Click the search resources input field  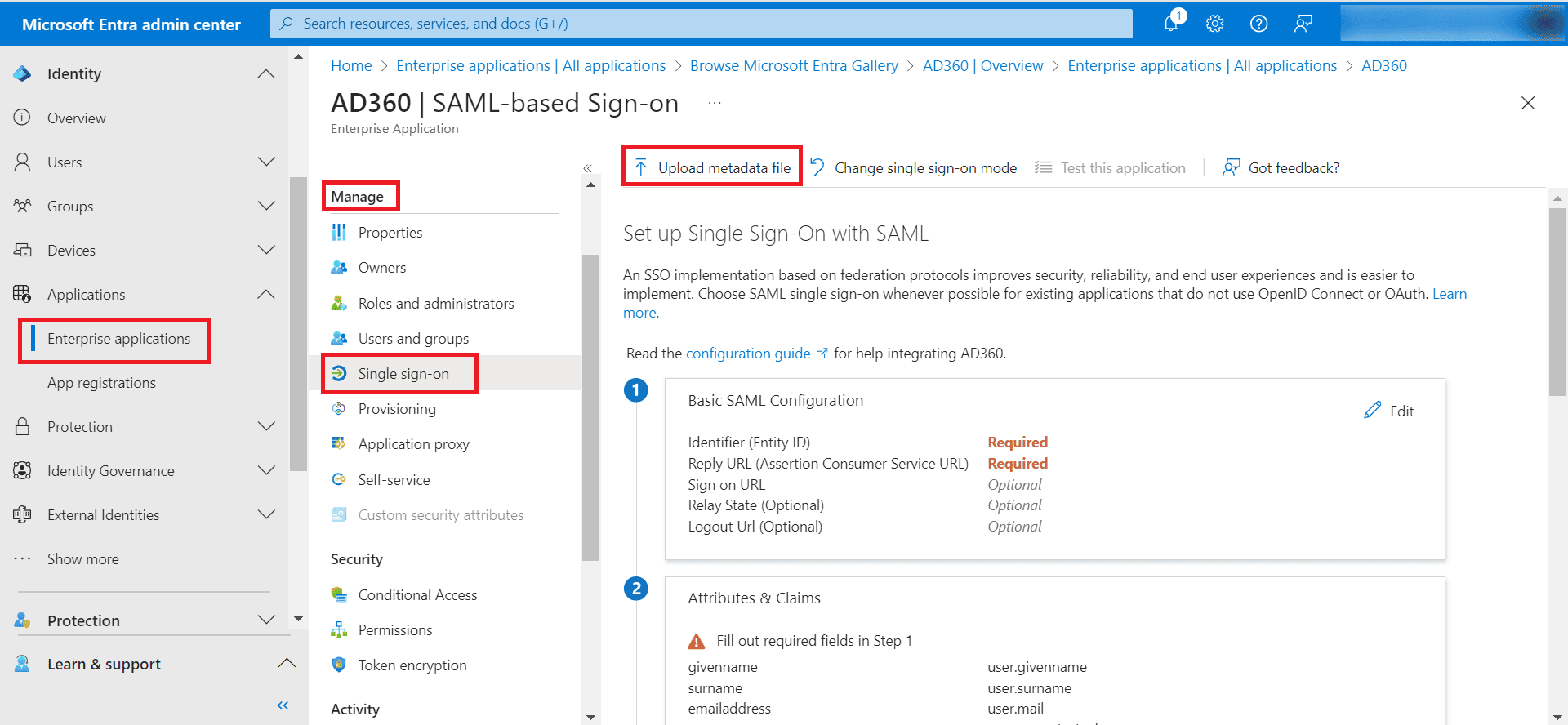coord(702,24)
